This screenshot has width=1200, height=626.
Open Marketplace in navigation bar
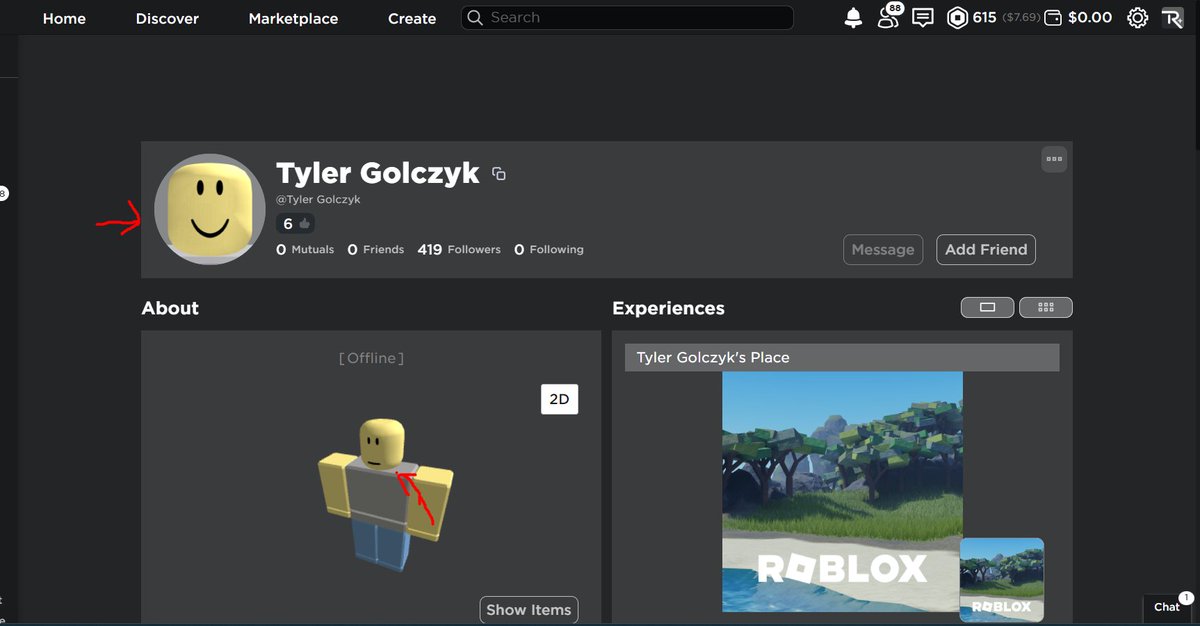pyautogui.click(x=293, y=18)
